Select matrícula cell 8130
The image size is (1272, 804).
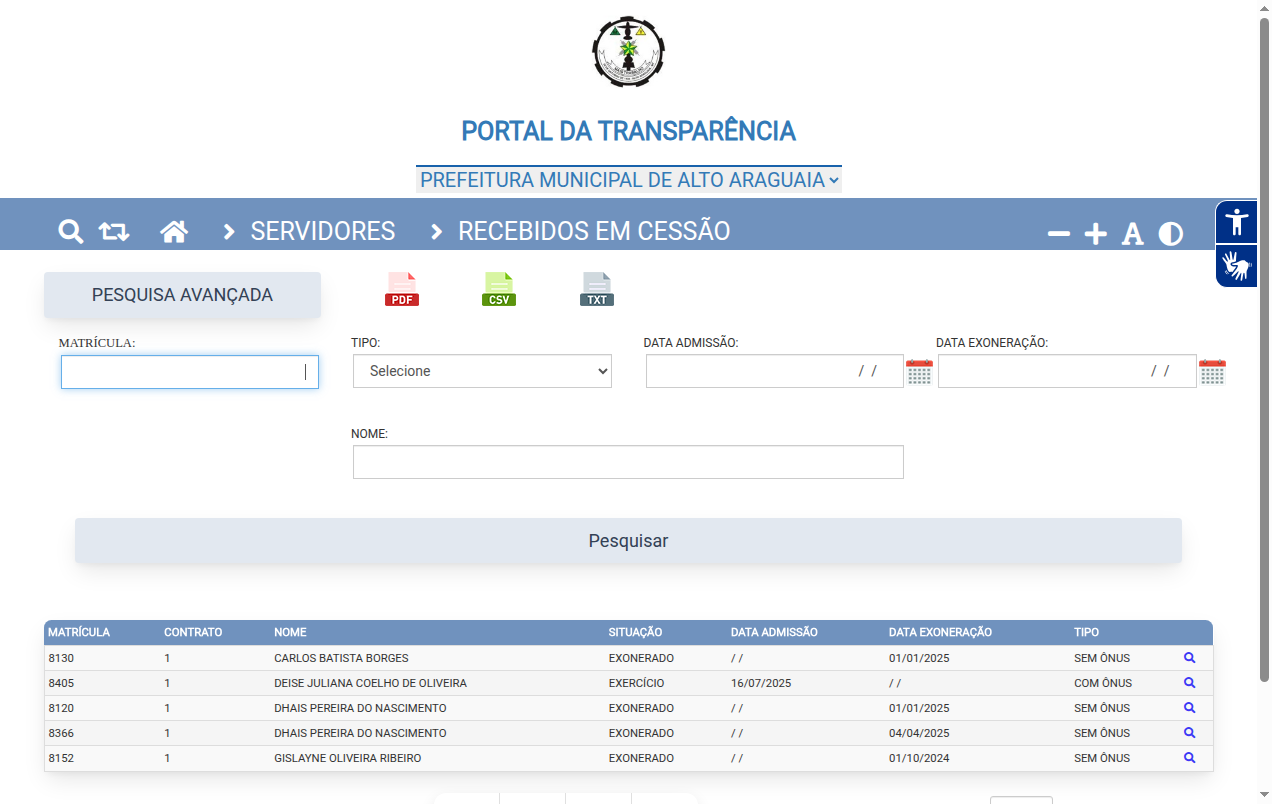tap(61, 658)
